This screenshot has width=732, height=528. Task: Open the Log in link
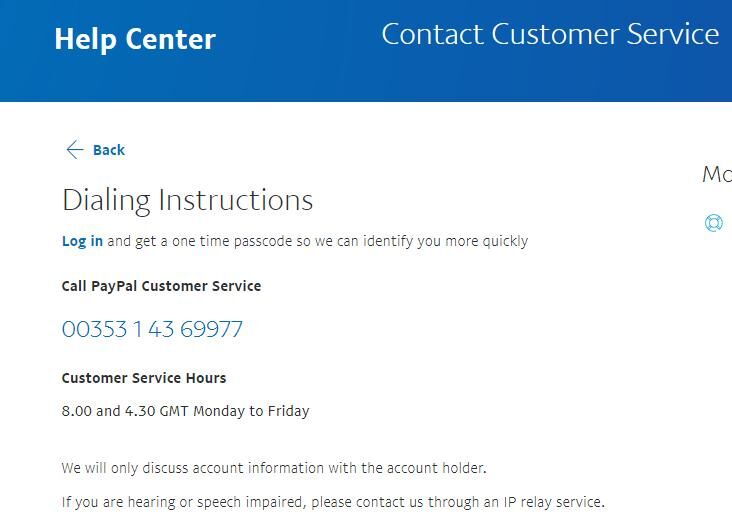pyautogui.click(x=82, y=241)
